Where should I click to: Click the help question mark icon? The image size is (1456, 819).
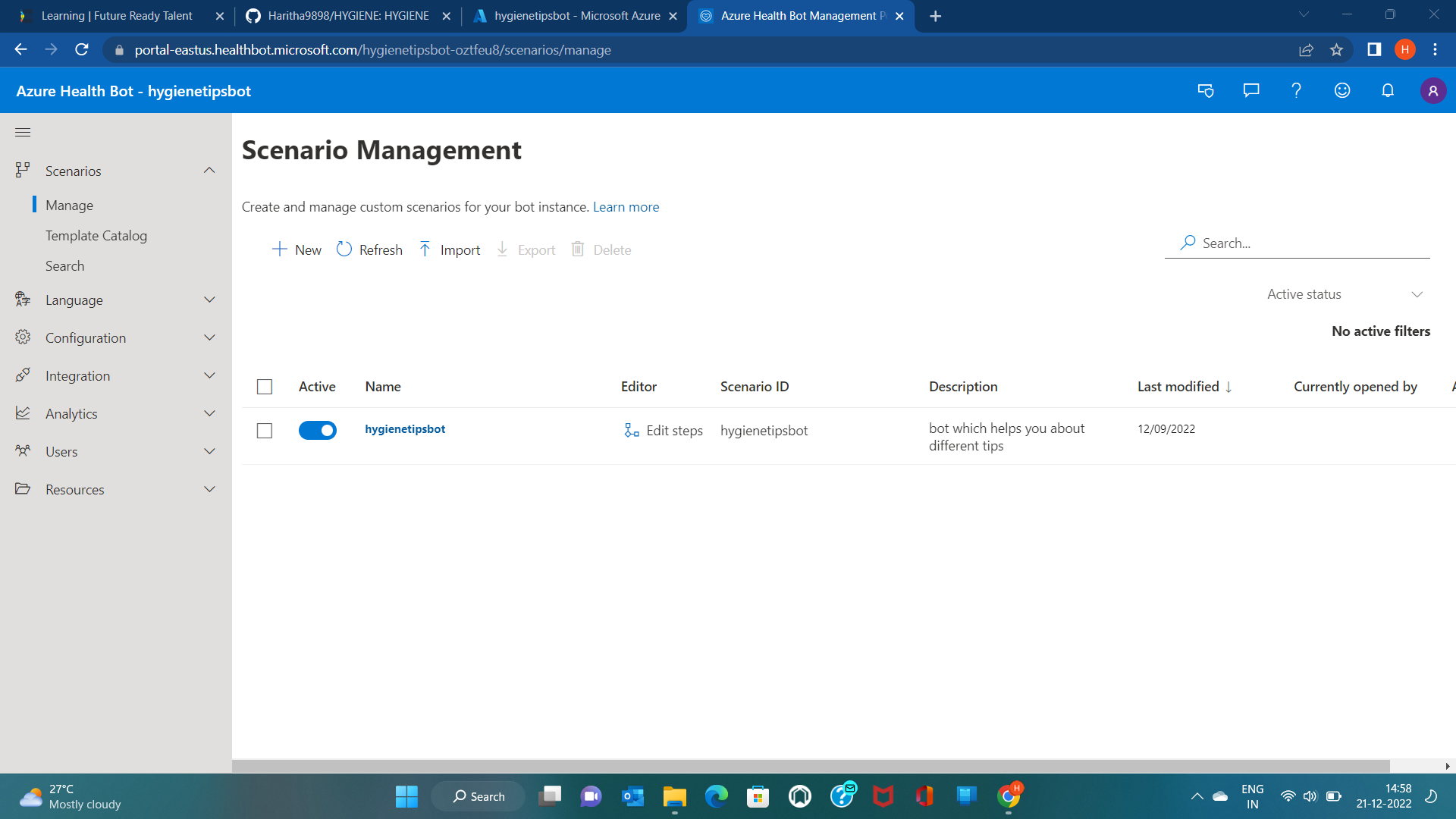1296,91
